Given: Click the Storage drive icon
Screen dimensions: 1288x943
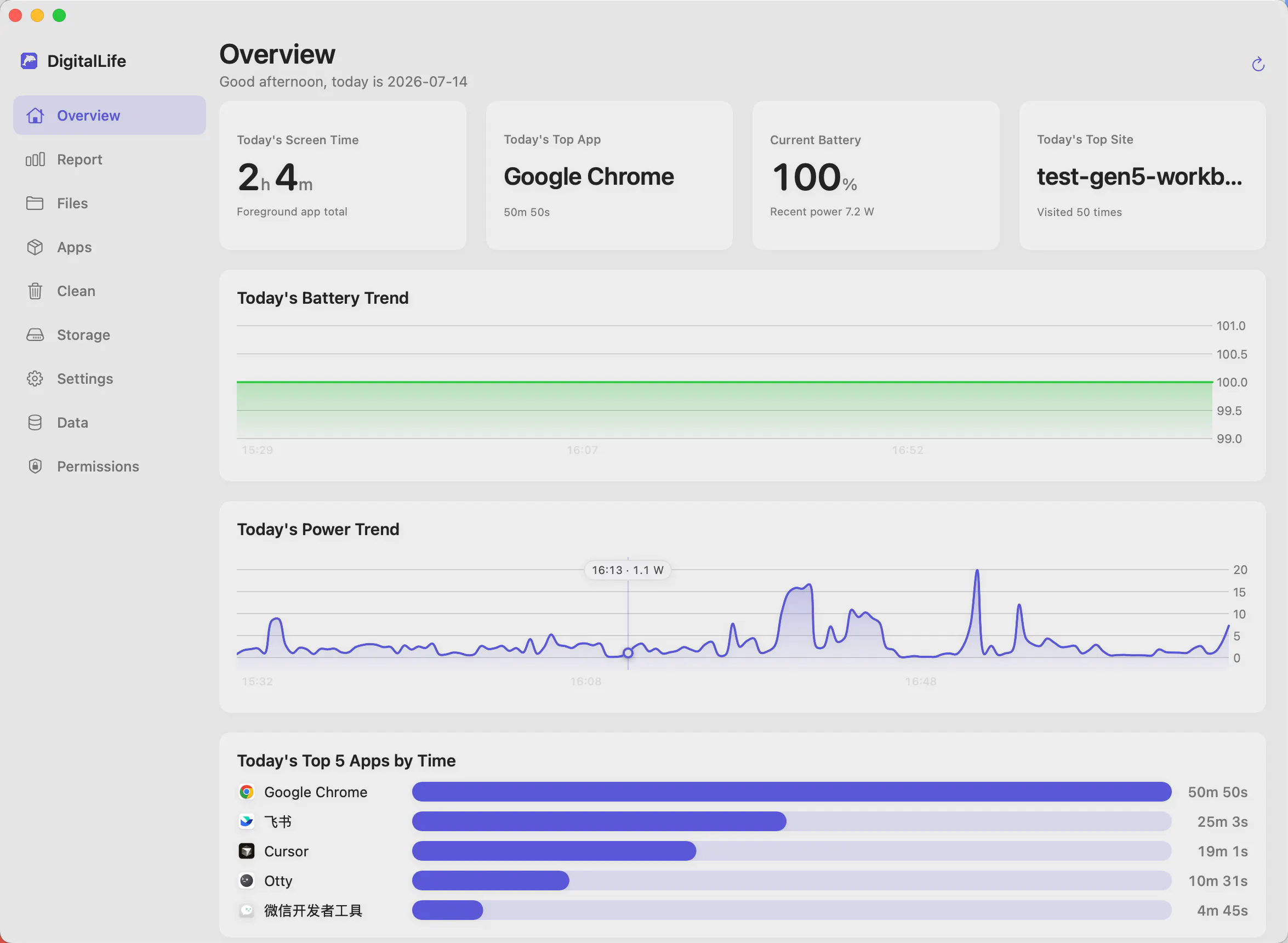Looking at the screenshot, I should coord(35,335).
